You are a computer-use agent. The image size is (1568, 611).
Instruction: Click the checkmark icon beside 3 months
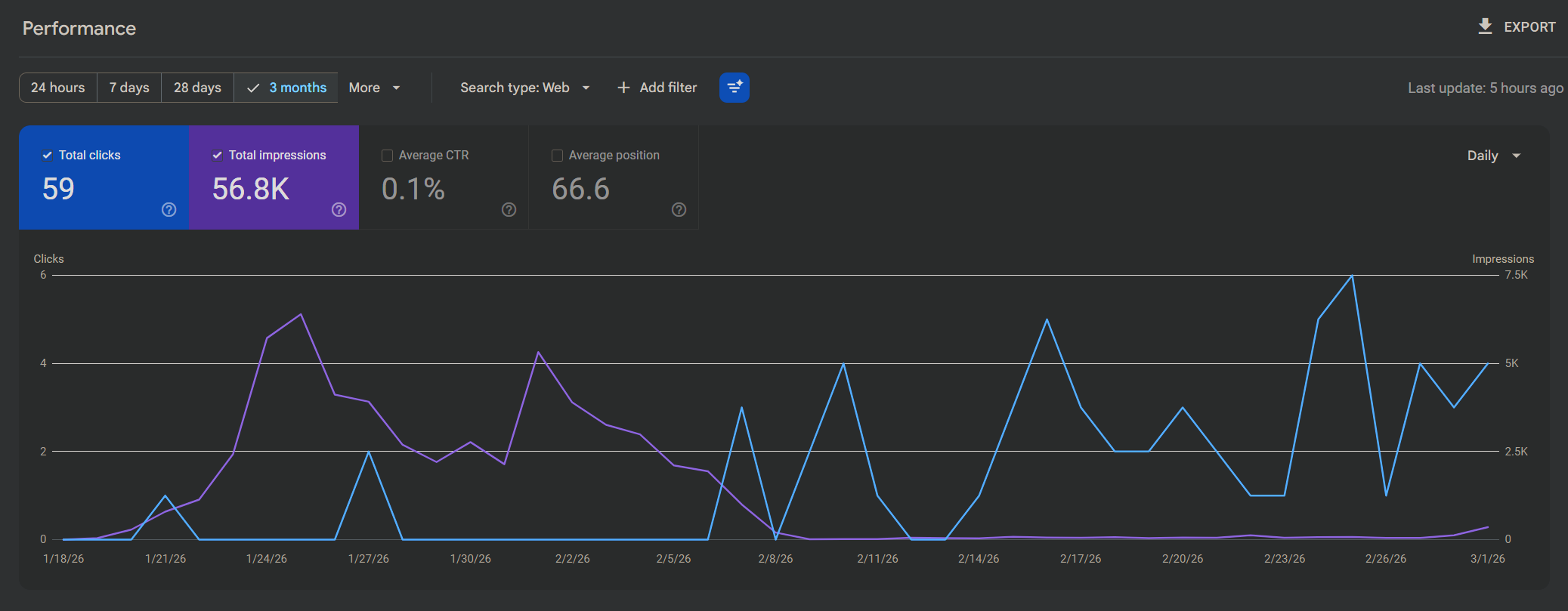click(x=253, y=88)
